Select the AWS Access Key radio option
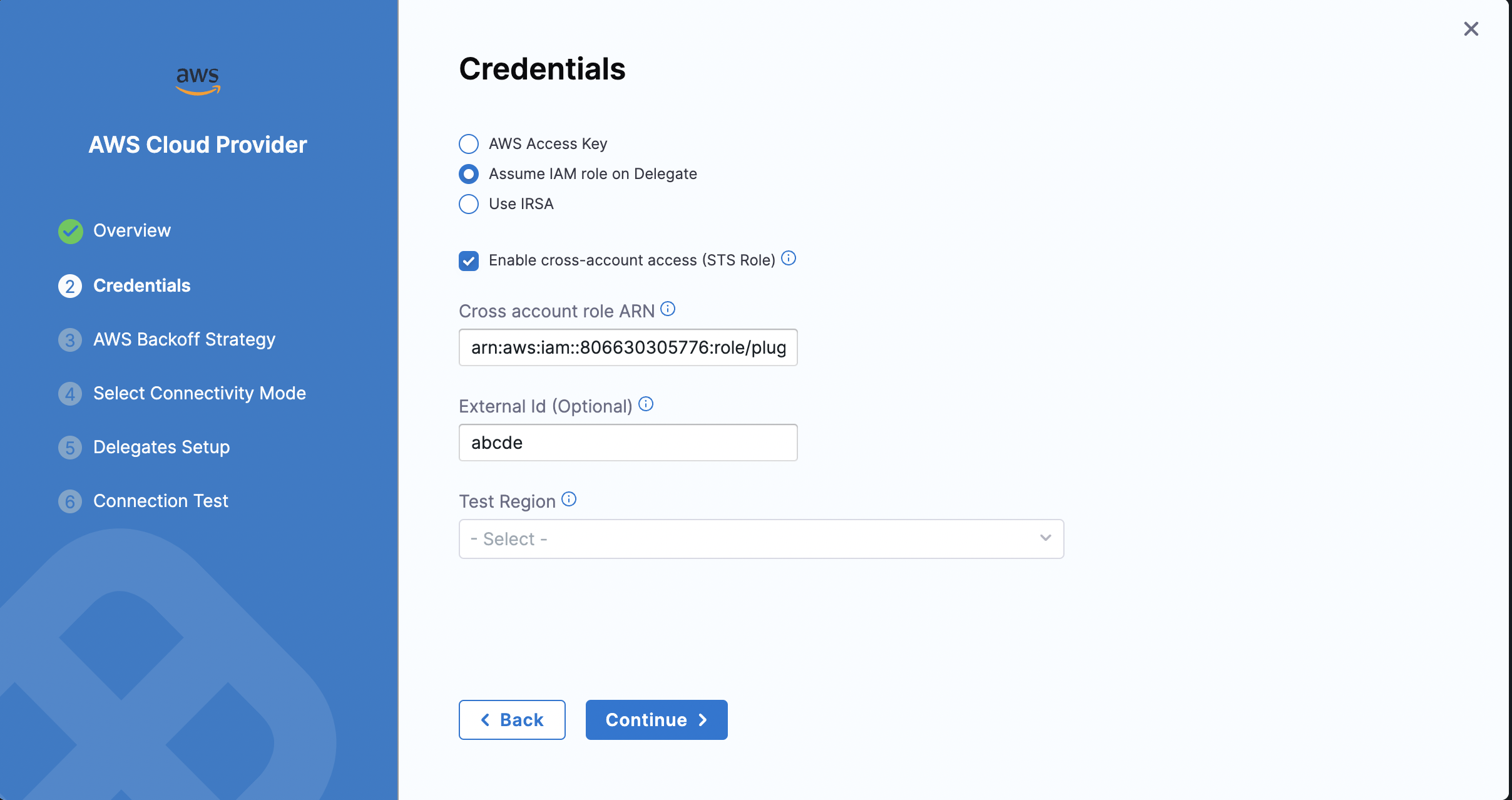 (469, 144)
